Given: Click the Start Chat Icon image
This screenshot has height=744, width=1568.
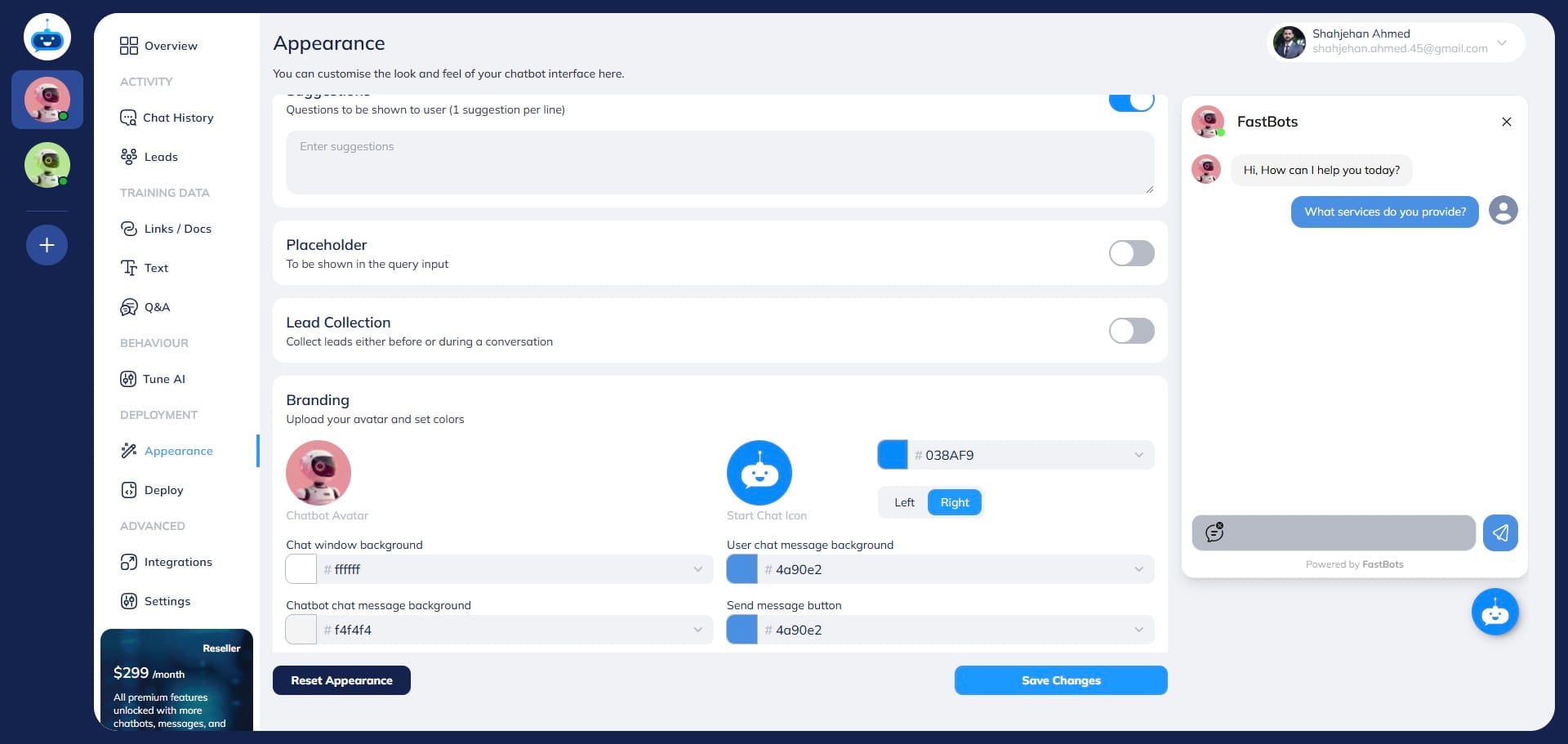Looking at the screenshot, I should (x=759, y=473).
